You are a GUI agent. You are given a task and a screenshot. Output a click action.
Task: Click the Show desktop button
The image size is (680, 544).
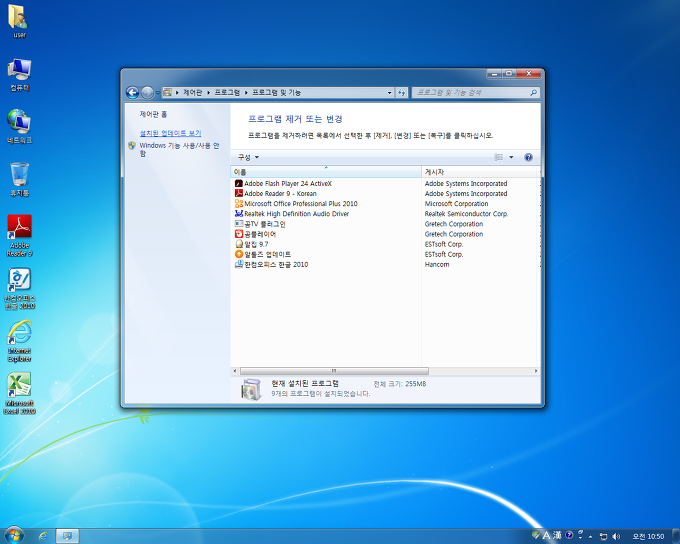pyautogui.click(x=676, y=536)
